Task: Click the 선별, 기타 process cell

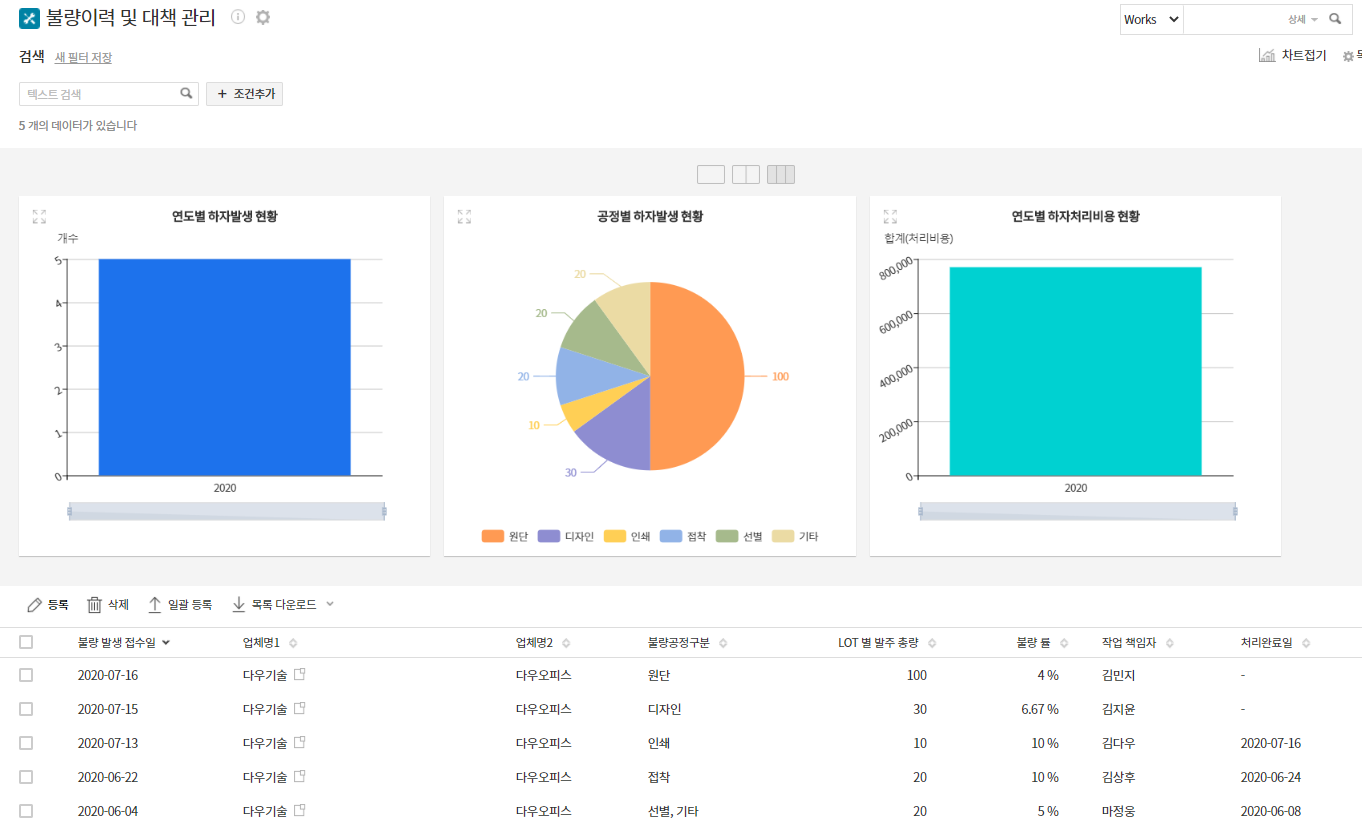Action: 673,811
